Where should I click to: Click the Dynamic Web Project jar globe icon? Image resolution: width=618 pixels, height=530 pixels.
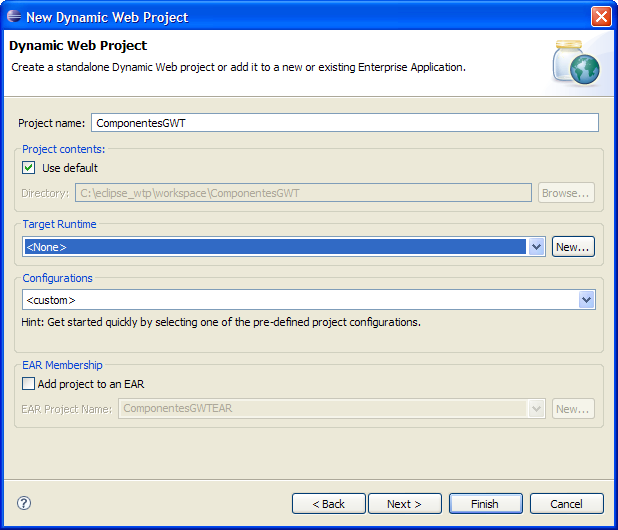tap(576, 64)
